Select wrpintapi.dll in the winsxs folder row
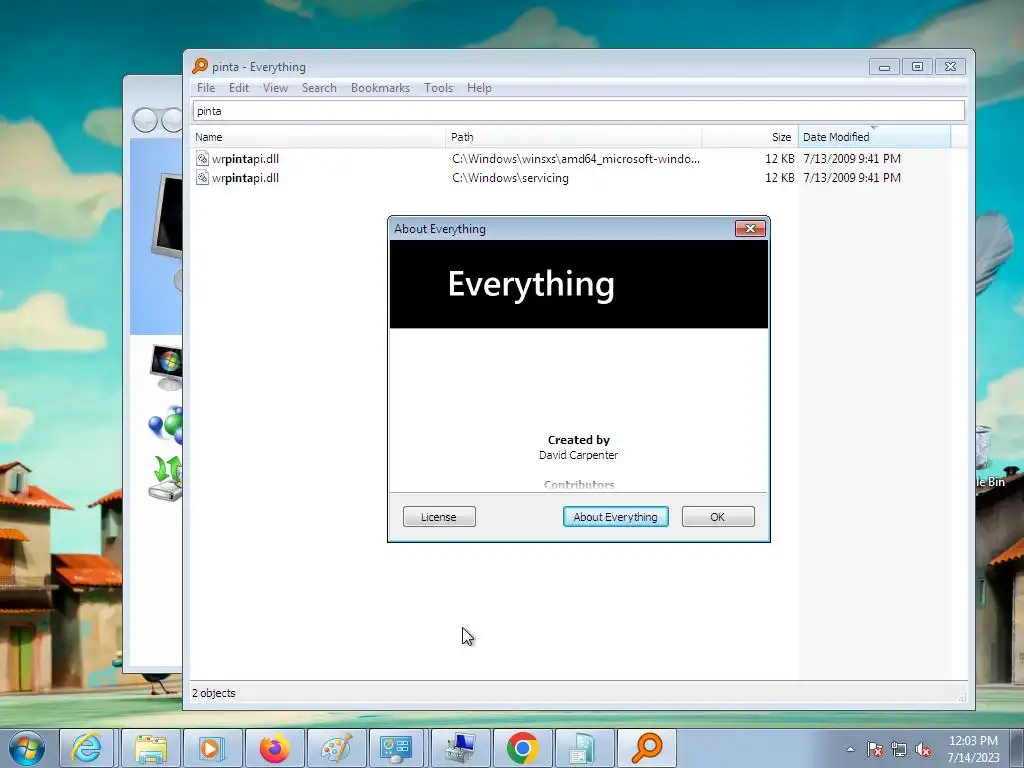Image resolution: width=1024 pixels, height=768 pixels. tap(245, 159)
